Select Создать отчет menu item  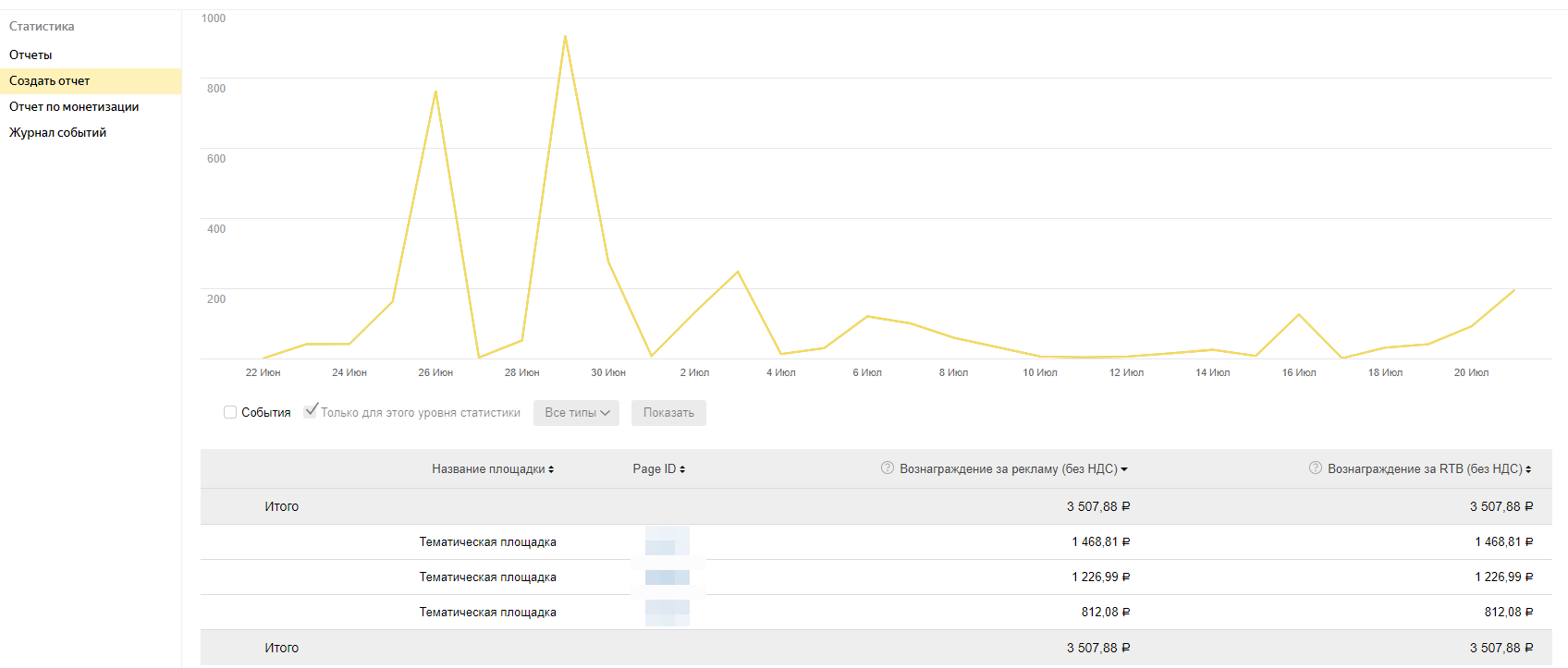tap(50, 80)
